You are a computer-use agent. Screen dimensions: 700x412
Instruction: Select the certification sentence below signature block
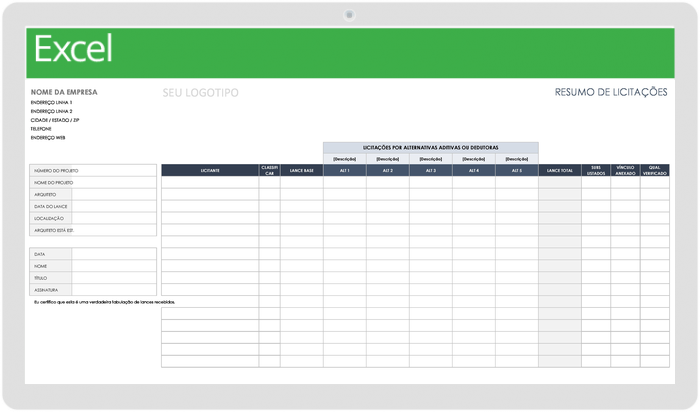tap(104, 302)
